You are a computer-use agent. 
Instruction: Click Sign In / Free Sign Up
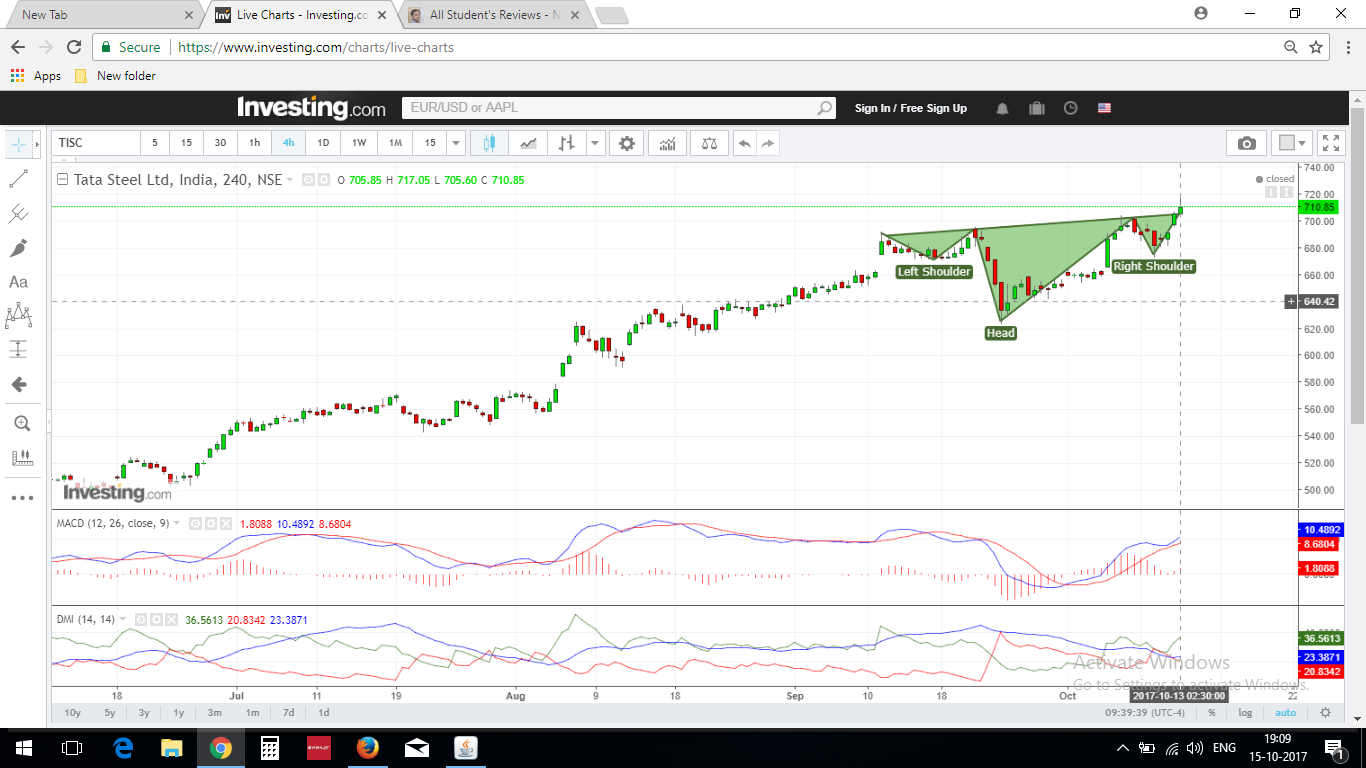(910, 108)
